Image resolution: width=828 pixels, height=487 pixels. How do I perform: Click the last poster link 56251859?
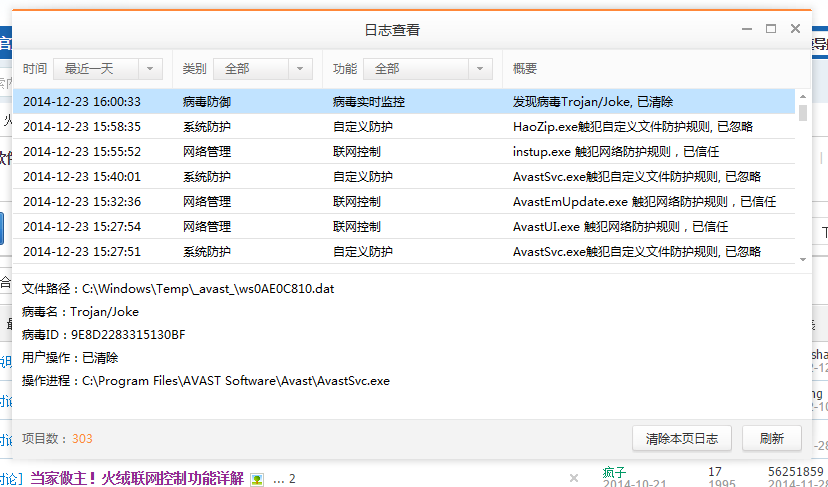tap(798, 472)
